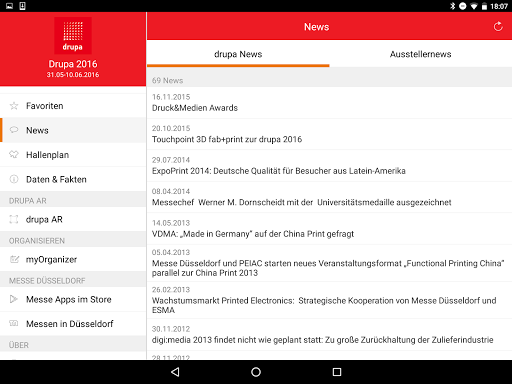Viewport: 512px width, 384px height.
Task: Select the Favoriten star icon
Action: pos(14,106)
